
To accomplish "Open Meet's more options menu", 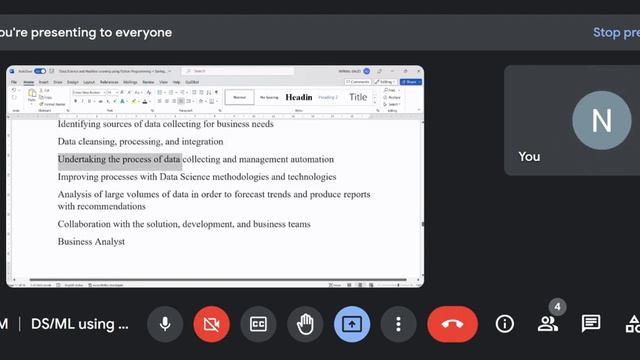I will click(x=398, y=324).
